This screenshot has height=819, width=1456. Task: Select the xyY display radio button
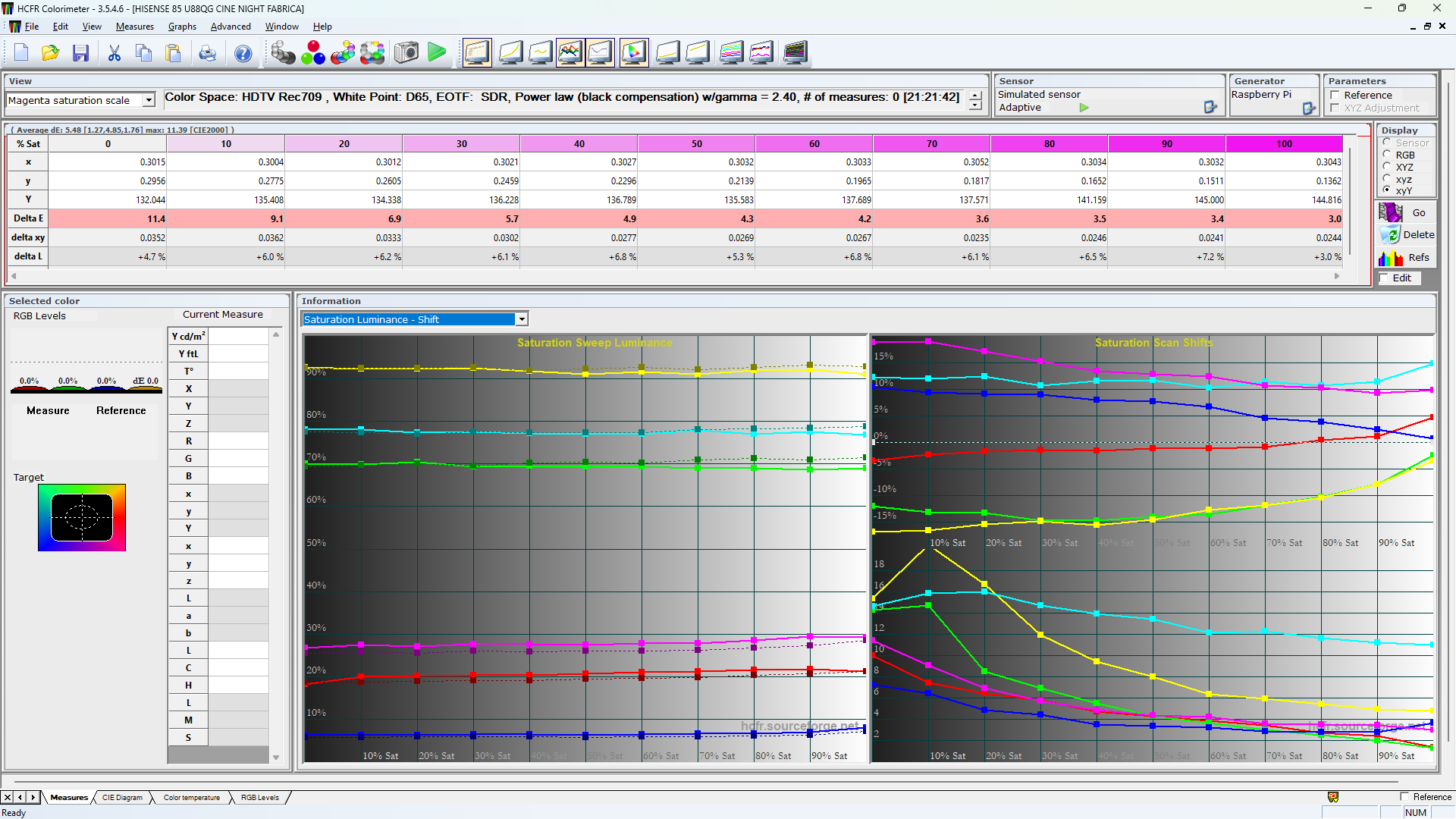coord(1387,190)
